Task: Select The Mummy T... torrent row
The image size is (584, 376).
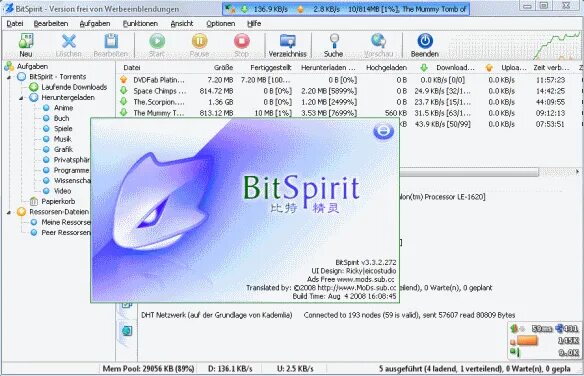Action: click(x=349, y=113)
